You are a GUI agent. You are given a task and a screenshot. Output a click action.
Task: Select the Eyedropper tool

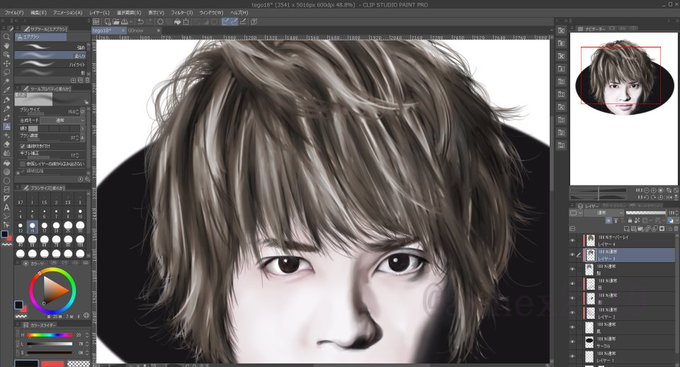pos(7,90)
